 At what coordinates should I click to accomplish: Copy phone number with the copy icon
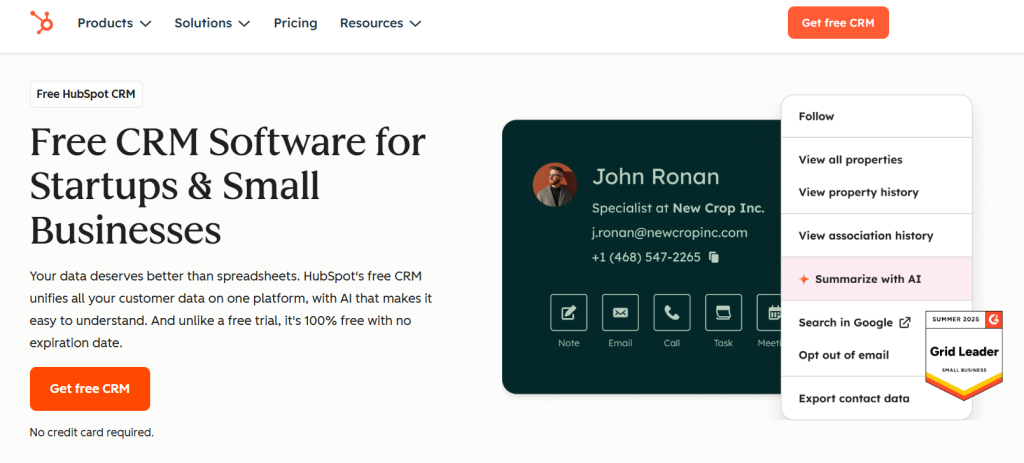(714, 257)
